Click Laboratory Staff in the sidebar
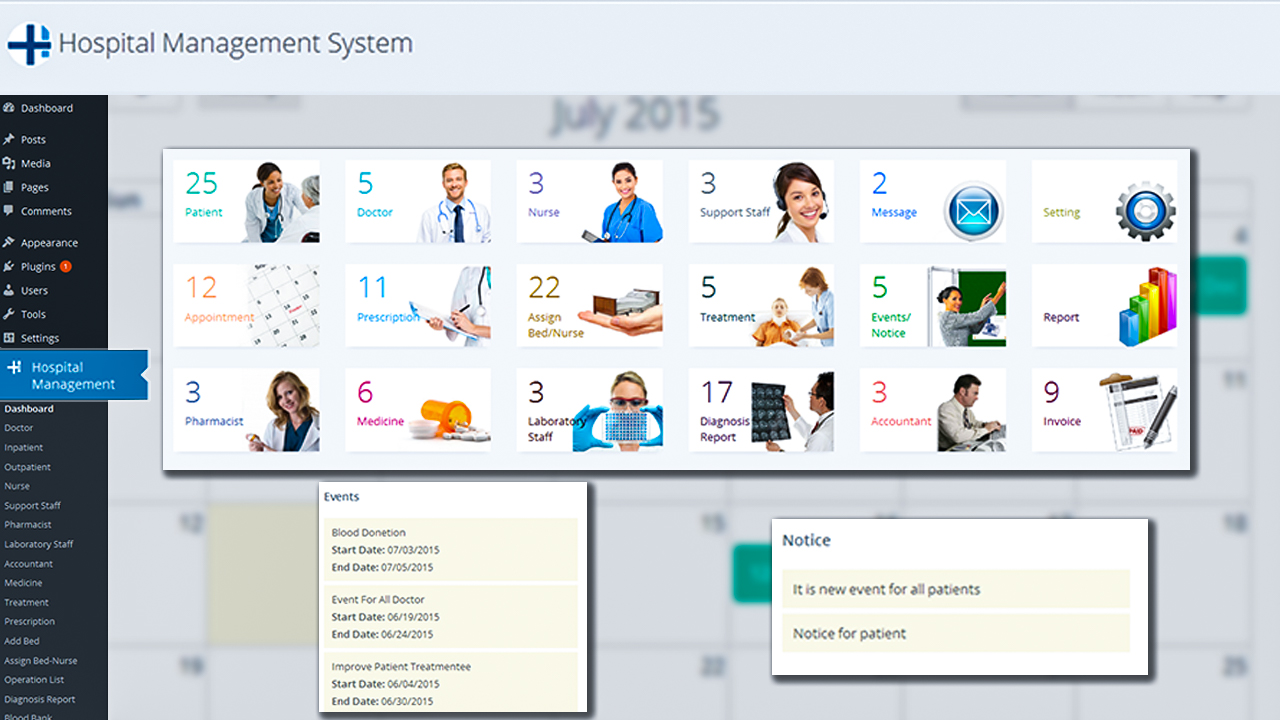Image resolution: width=1280 pixels, height=720 pixels. [x=39, y=545]
